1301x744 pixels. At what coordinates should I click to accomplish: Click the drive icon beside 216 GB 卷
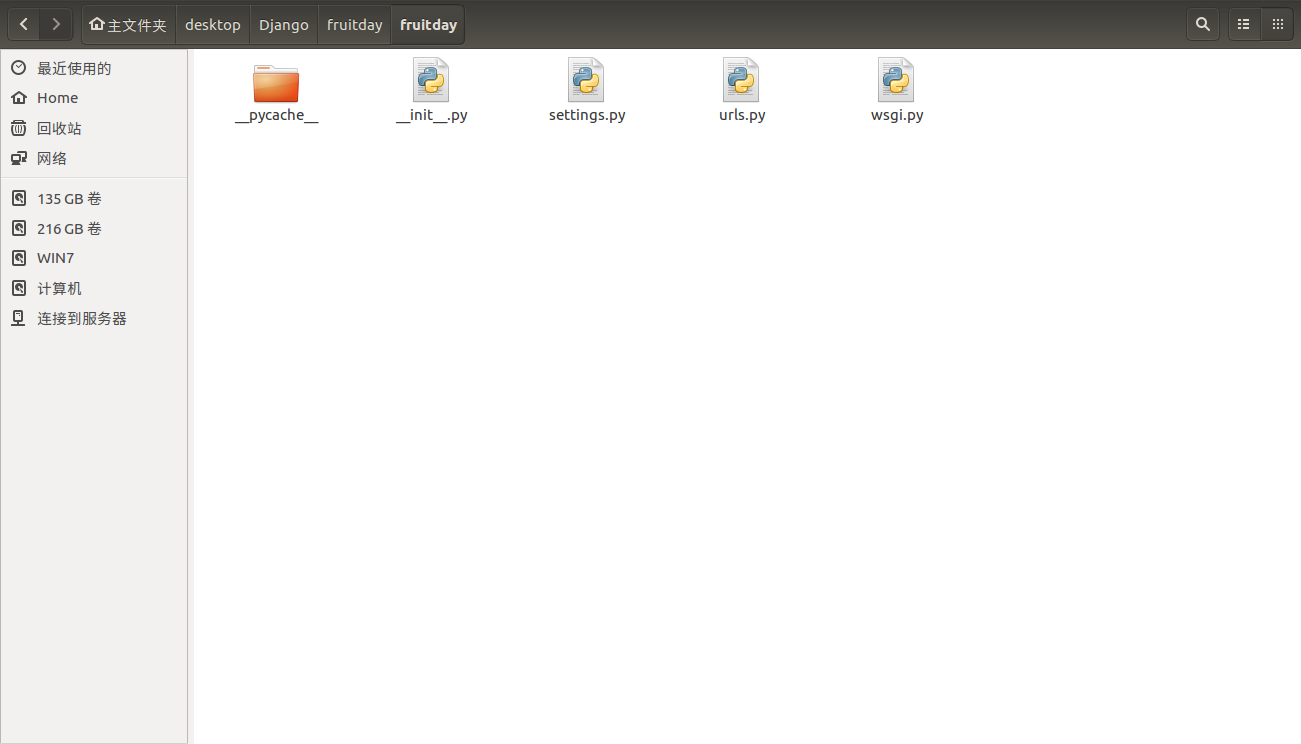(18, 228)
